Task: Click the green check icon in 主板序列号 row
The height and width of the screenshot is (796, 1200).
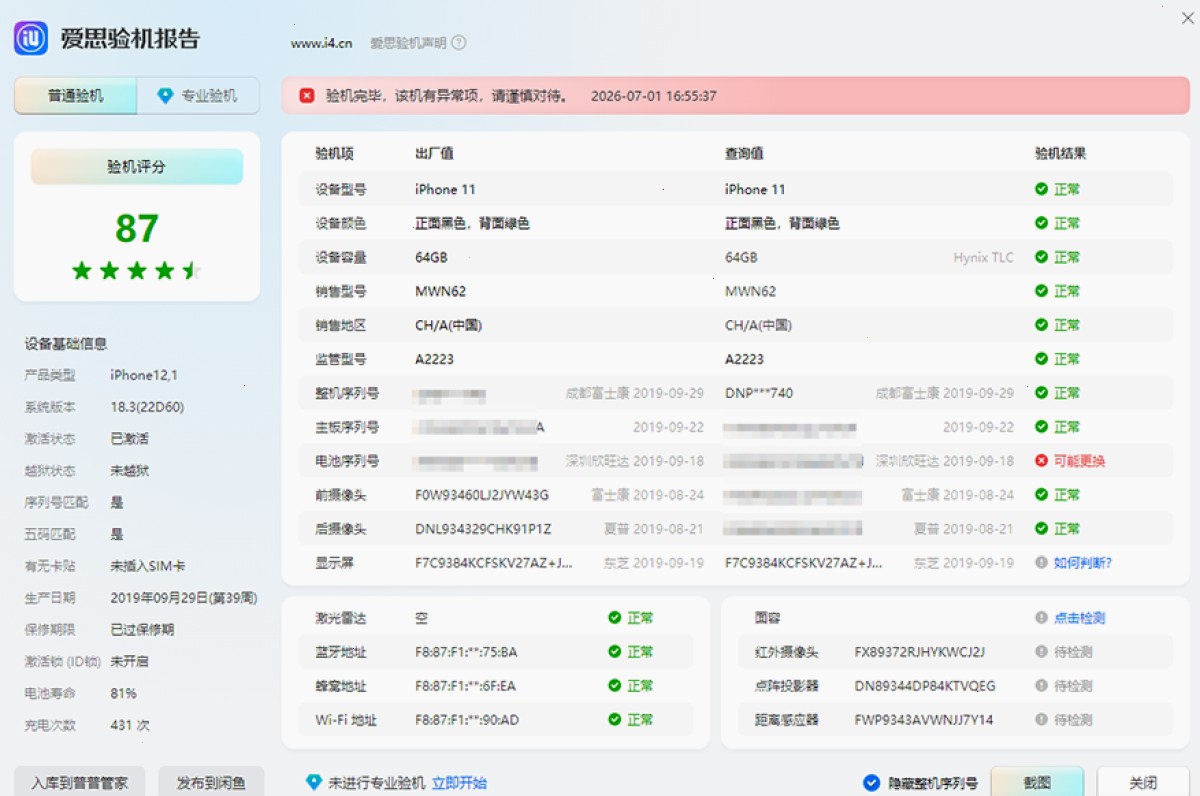Action: point(1041,427)
